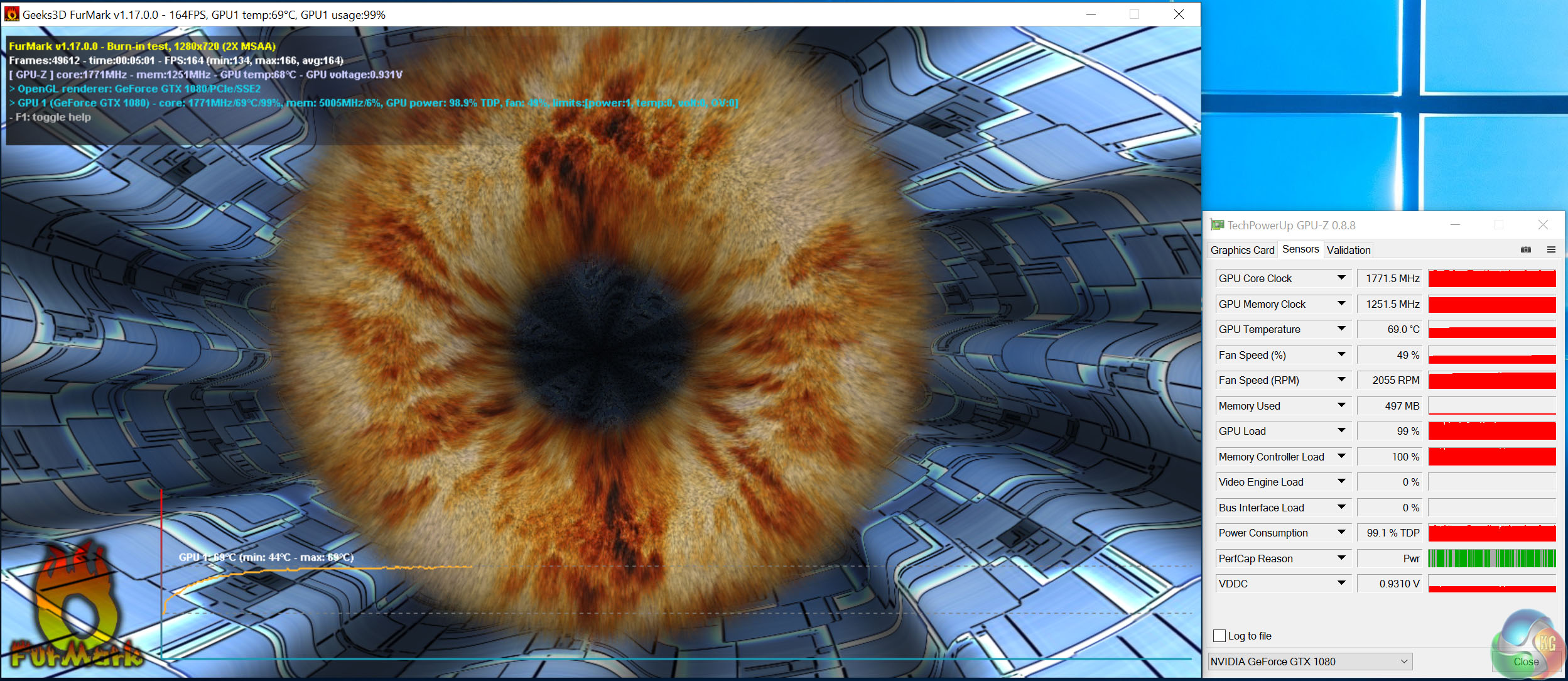
Task: Open the Fan Speed (RPM) dropdown arrow
Action: tap(1341, 380)
